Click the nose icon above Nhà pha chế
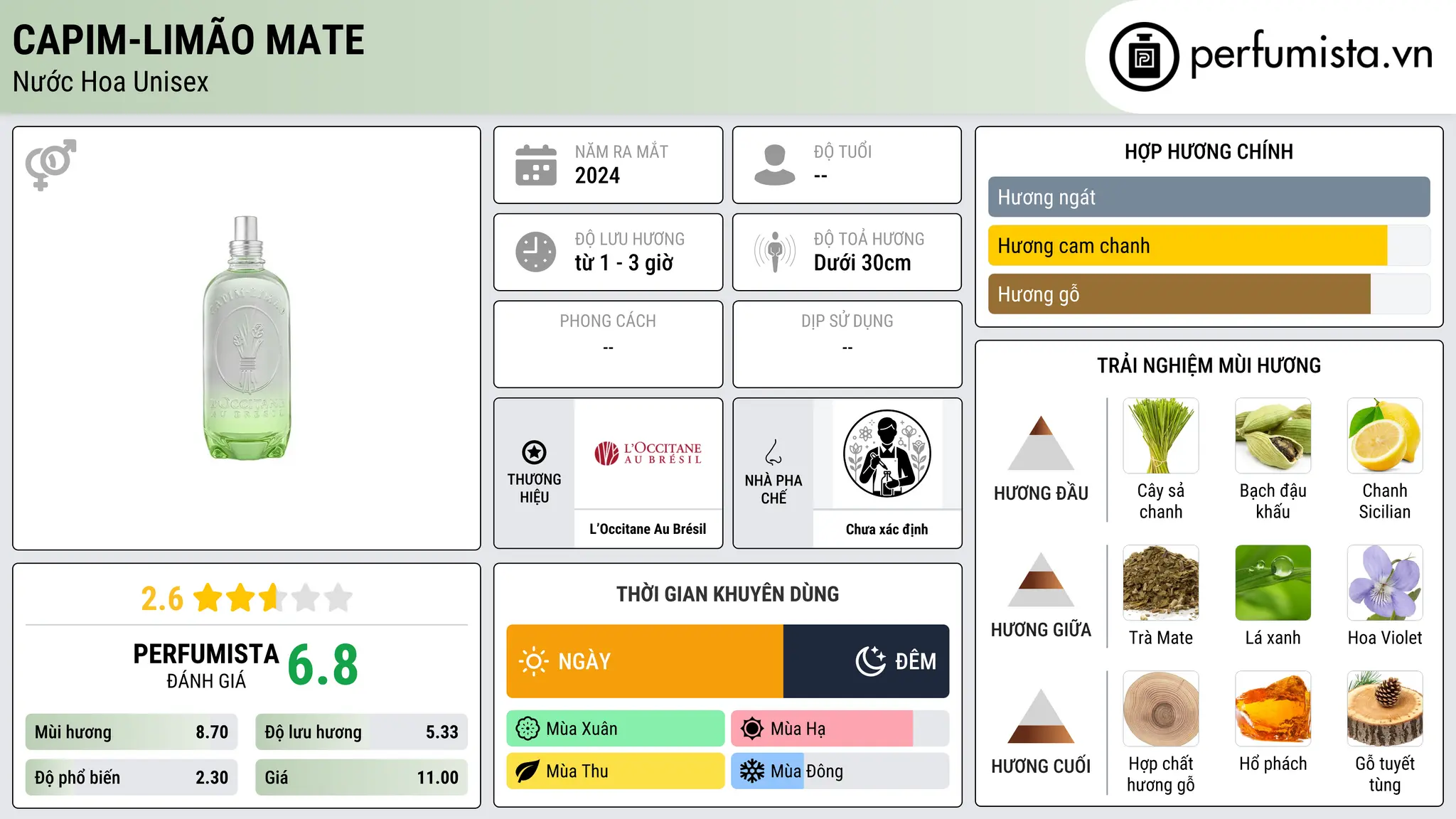The height and width of the screenshot is (819, 1456). point(773,452)
